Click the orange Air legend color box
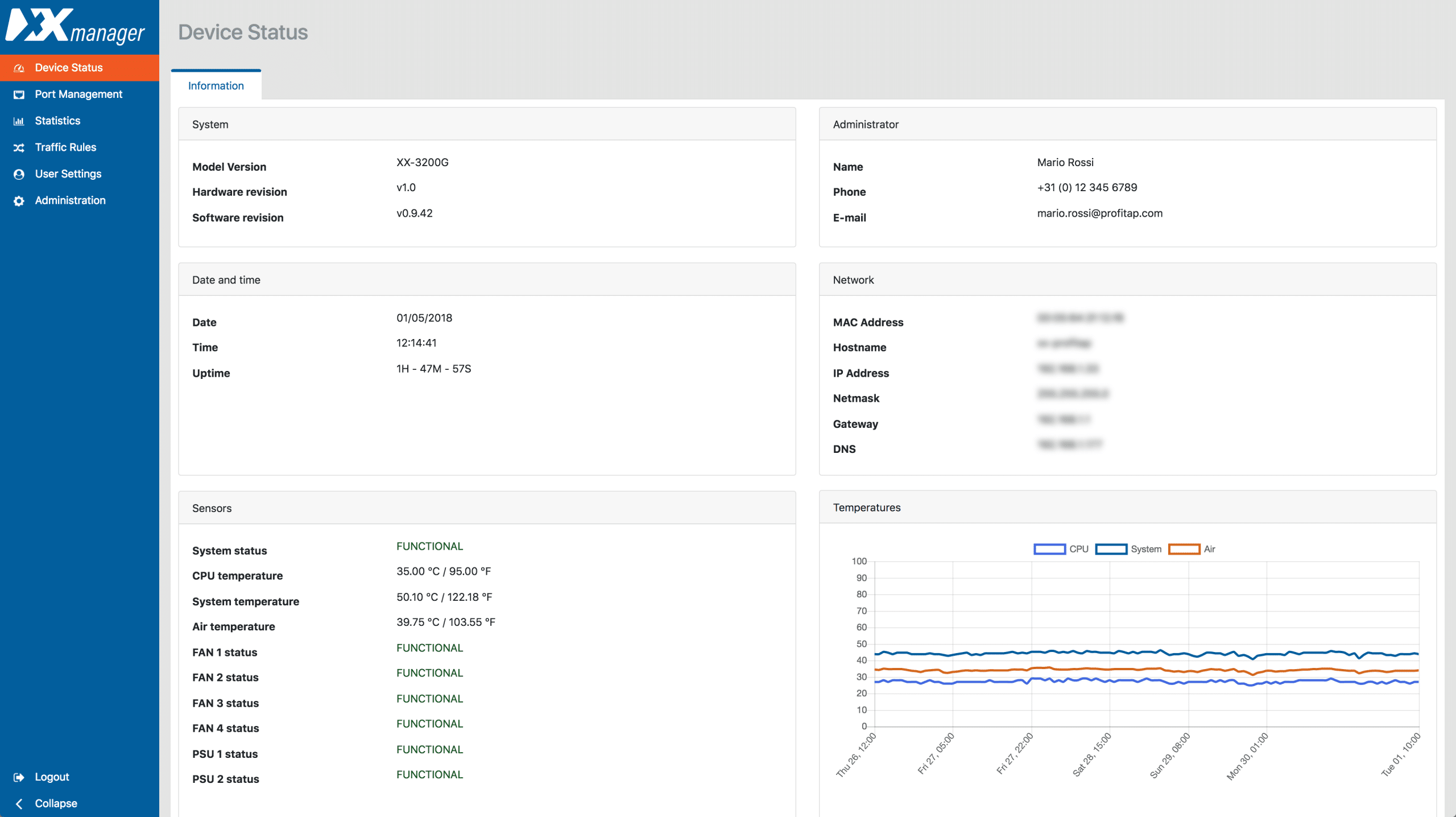1456x817 pixels. pos(1184,549)
